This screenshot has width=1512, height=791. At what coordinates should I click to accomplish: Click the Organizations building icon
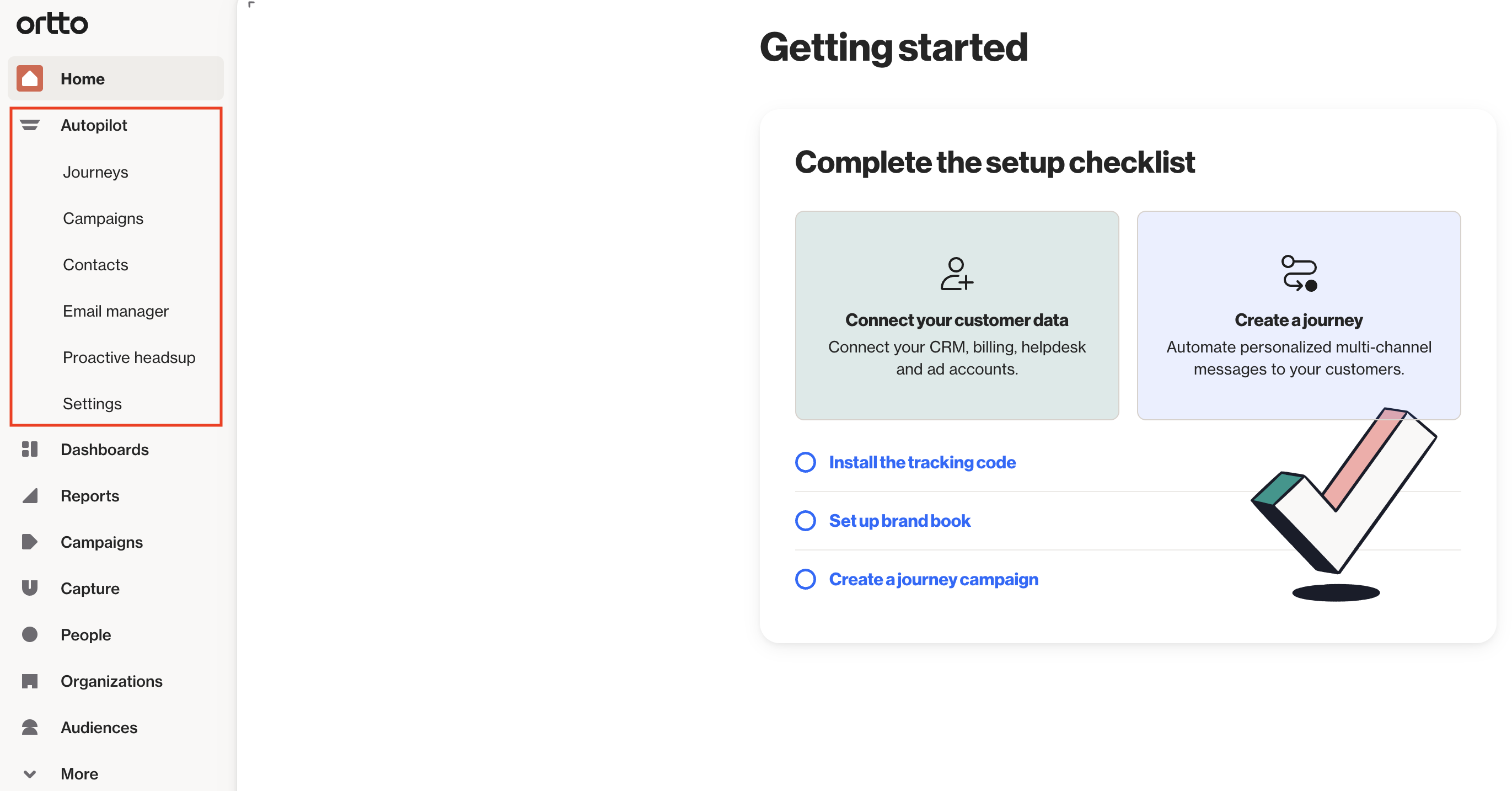[29, 681]
